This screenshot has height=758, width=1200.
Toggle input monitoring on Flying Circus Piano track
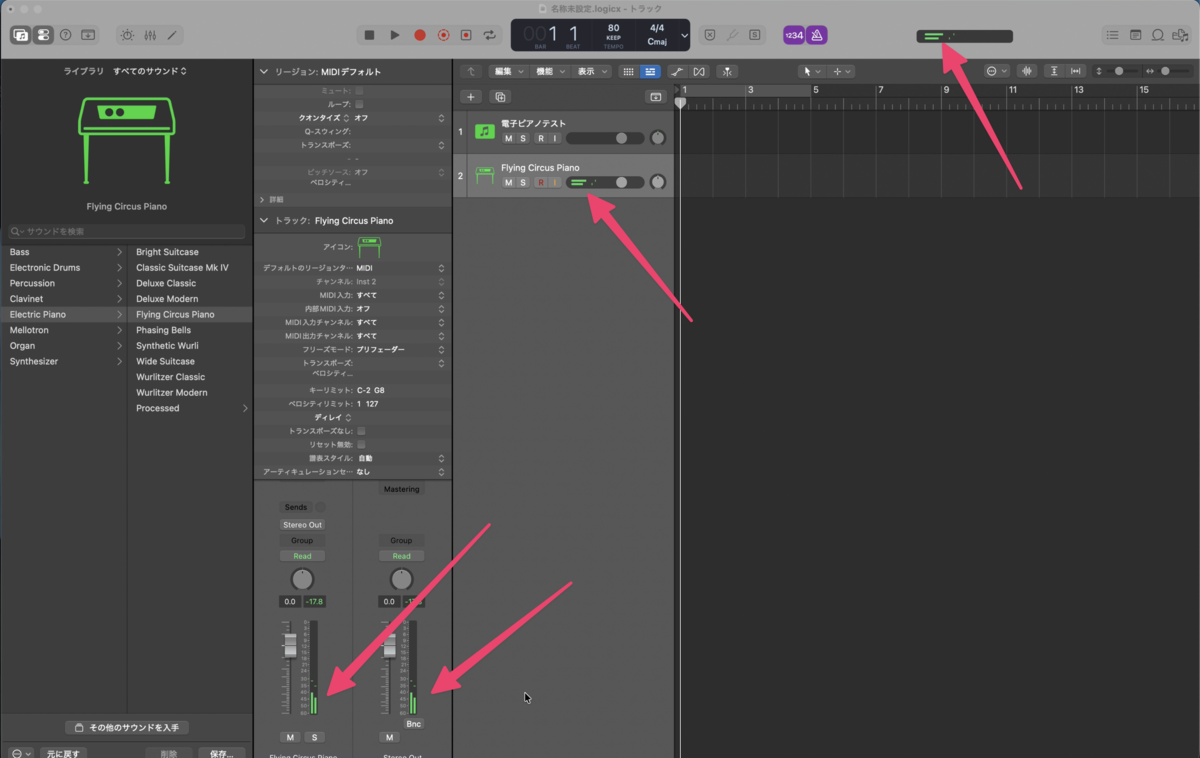pyautogui.click(x=554, y=182)
